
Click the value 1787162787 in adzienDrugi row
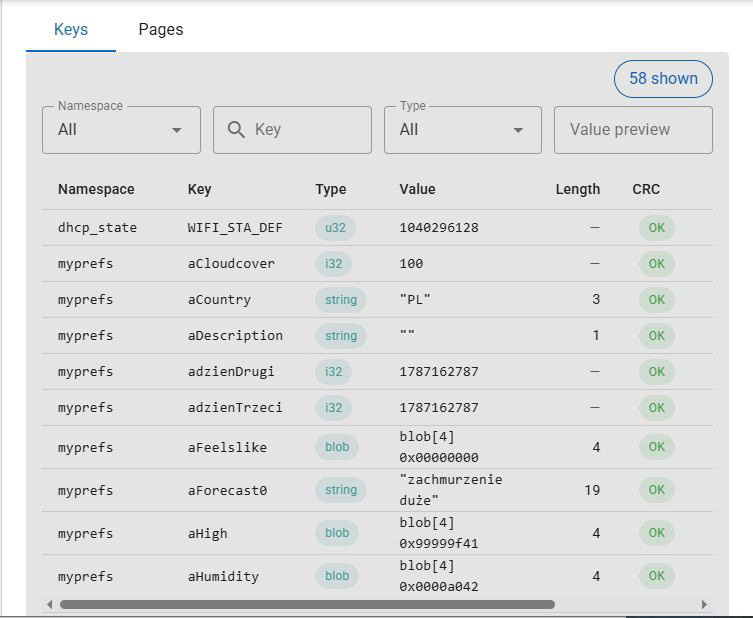click(x=439, y=372)
